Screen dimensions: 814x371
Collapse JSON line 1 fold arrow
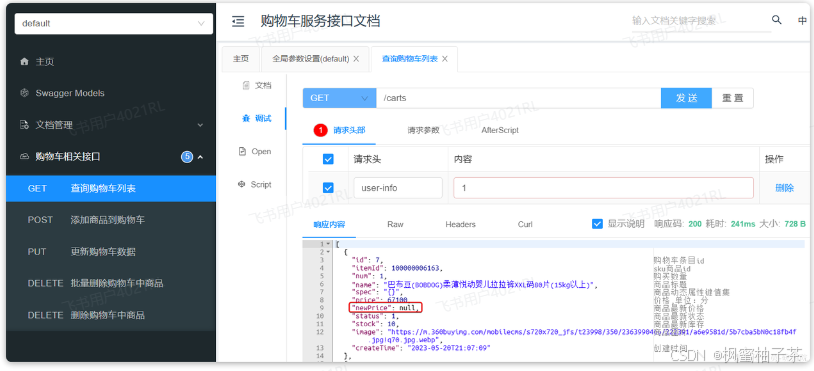click(328, 244)
